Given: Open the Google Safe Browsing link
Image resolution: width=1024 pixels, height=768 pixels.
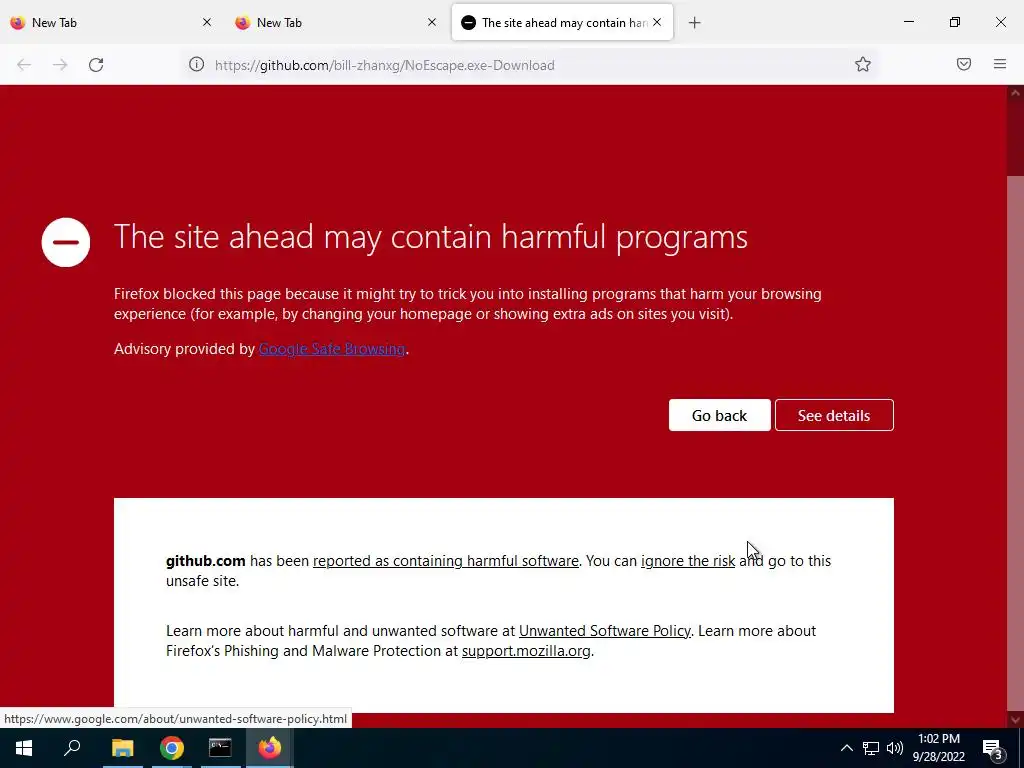Looking at the screenshot, I should click(x=332, y=349).
